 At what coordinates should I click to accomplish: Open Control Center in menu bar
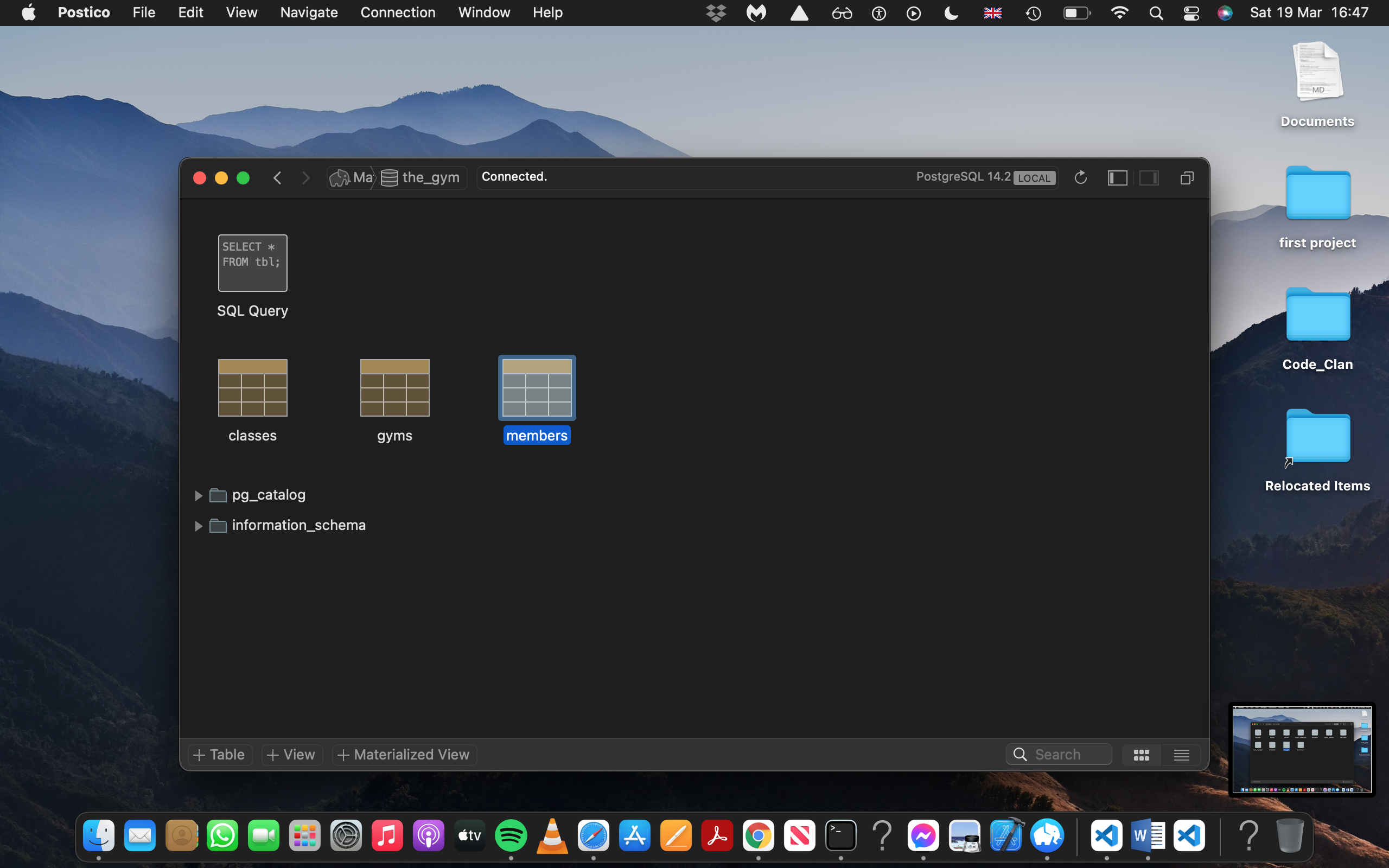1191,12
